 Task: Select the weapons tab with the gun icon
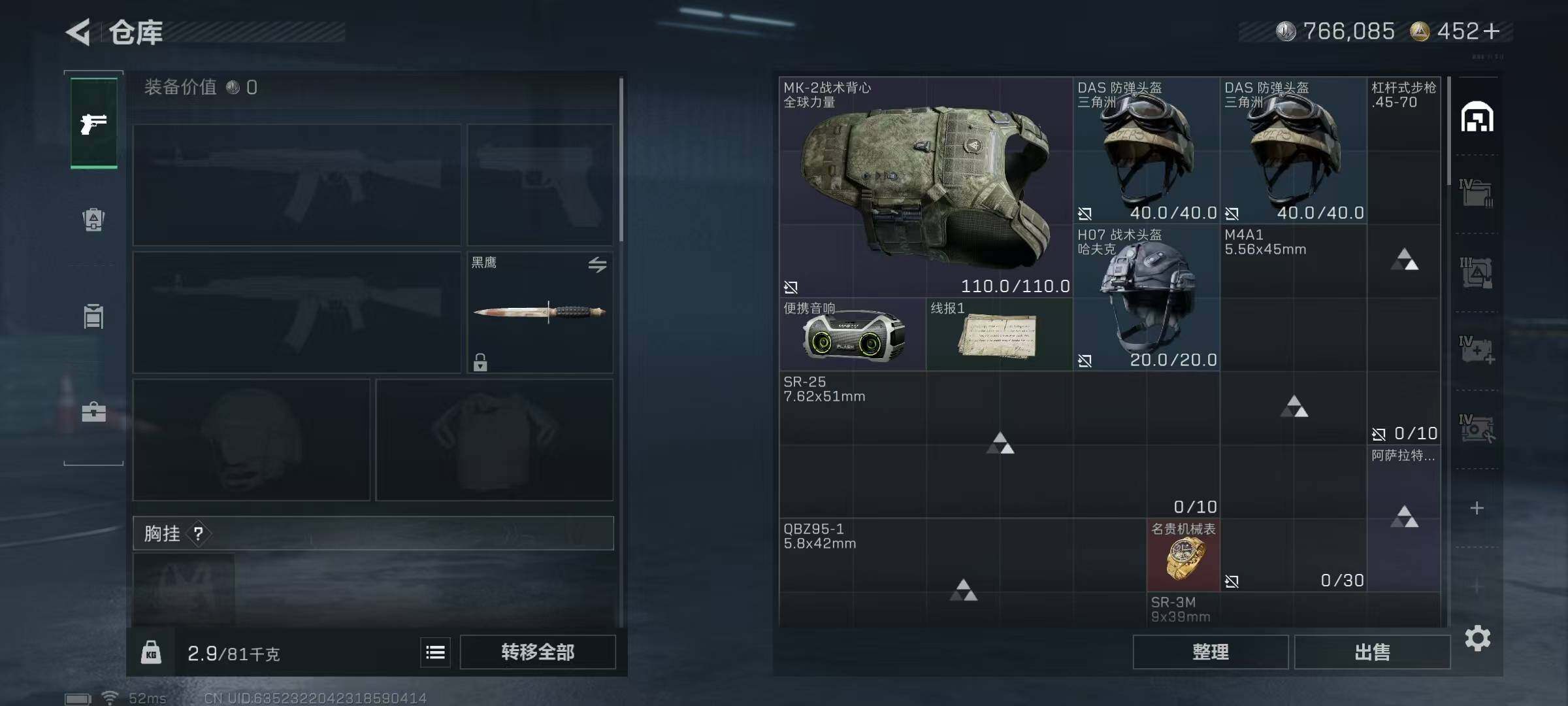click(x=94, y=123)
